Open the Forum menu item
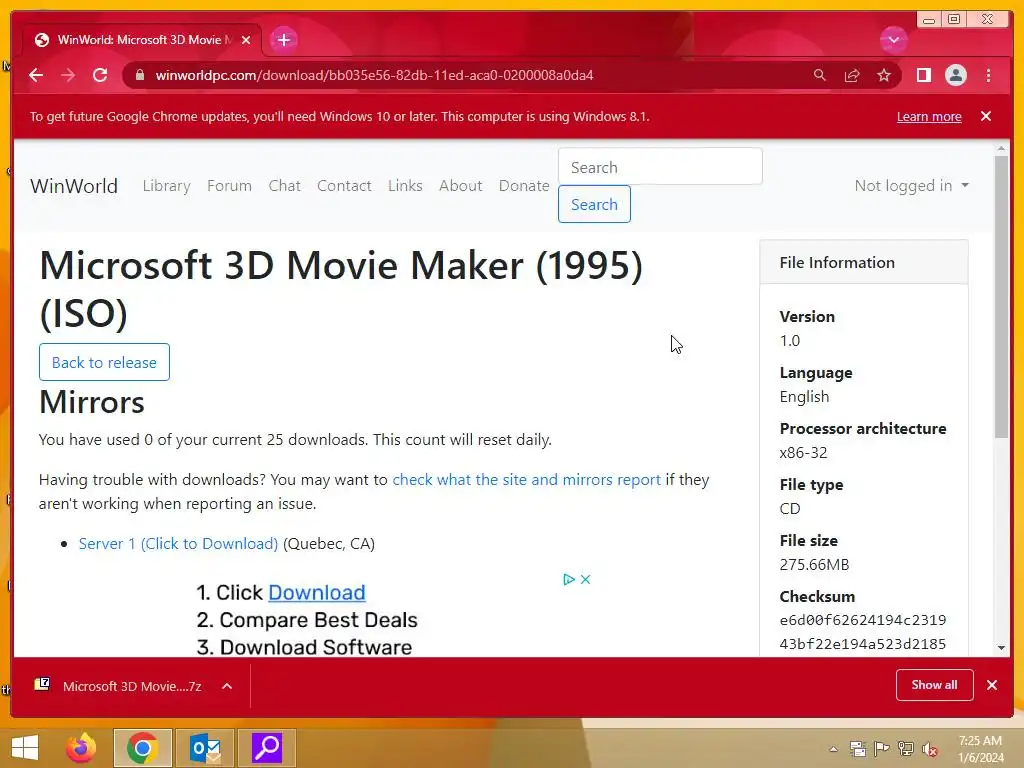 click(x=229, y=185)
